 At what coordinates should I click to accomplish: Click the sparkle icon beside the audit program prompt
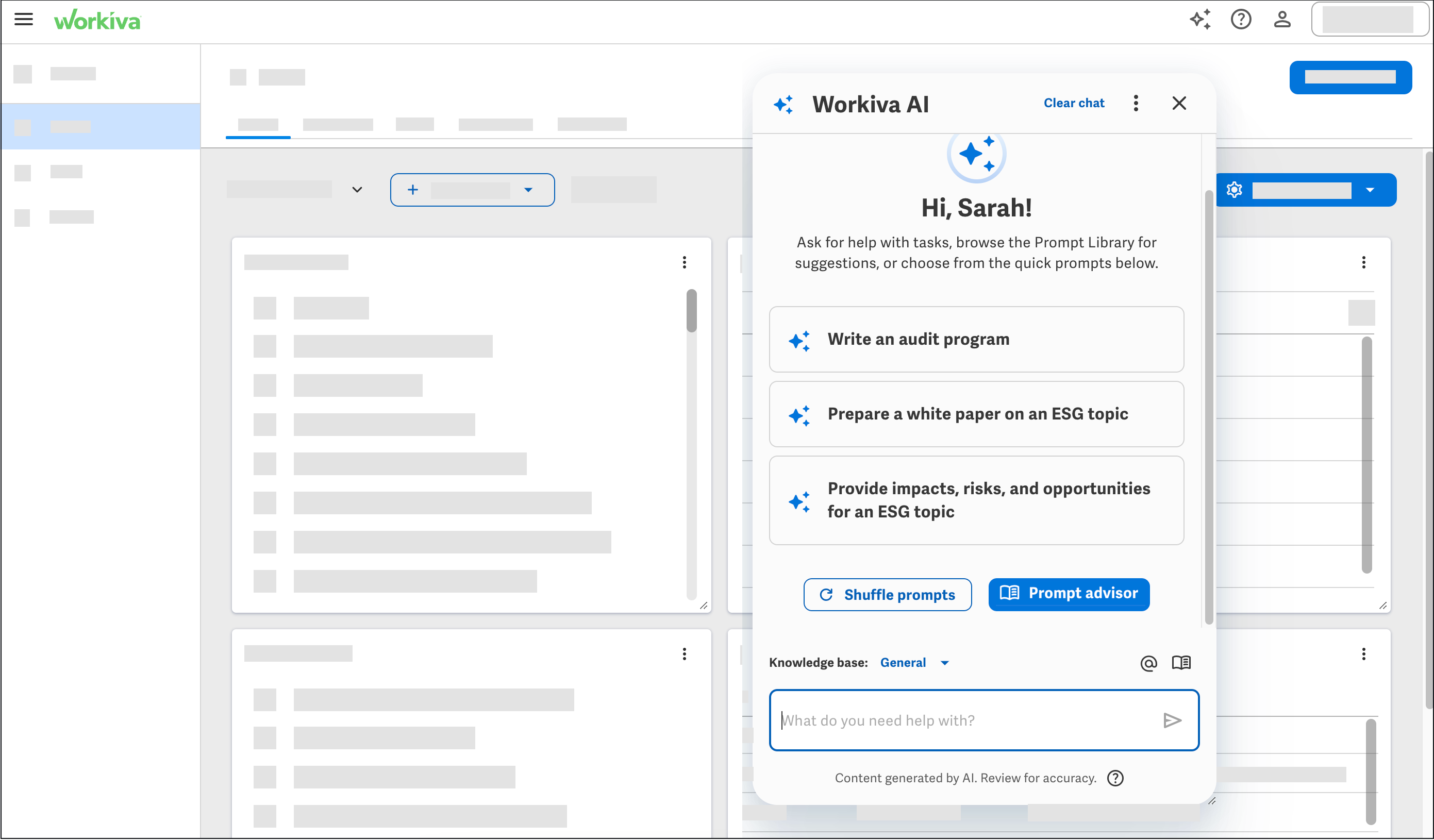(x=799, y=339)
